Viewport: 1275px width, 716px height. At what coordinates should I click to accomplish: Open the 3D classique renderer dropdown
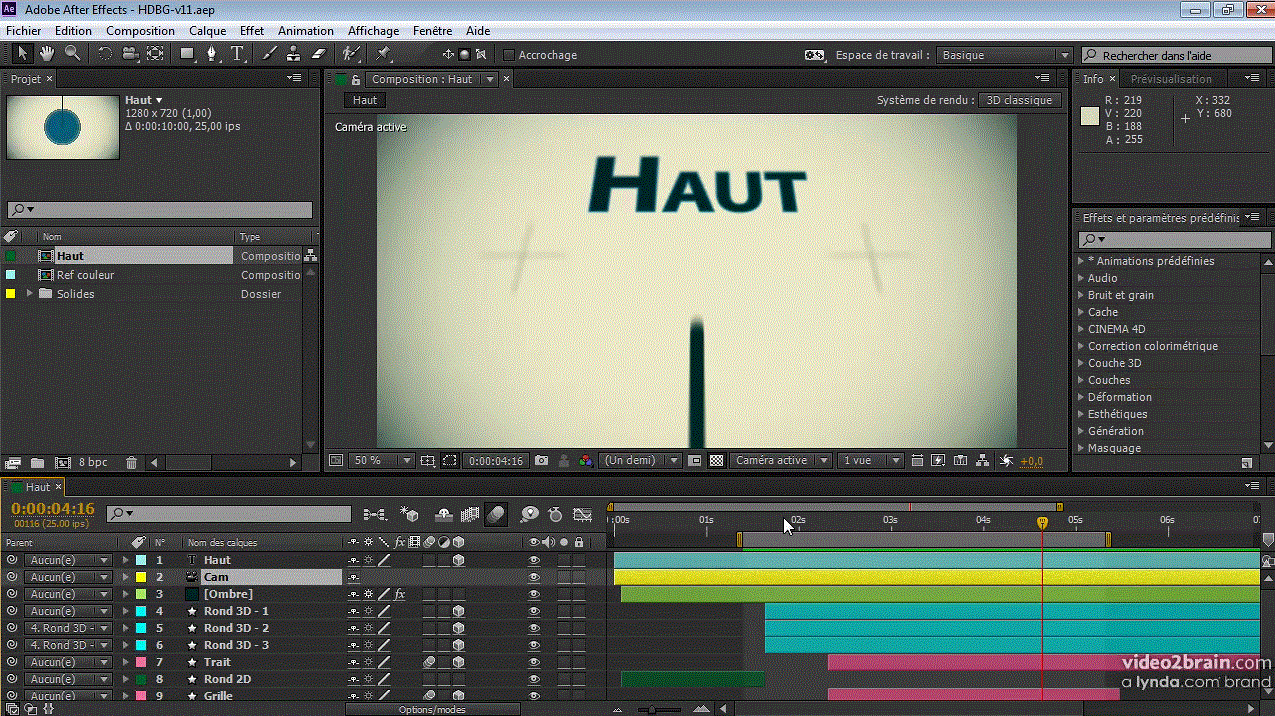click(1019, 100)
